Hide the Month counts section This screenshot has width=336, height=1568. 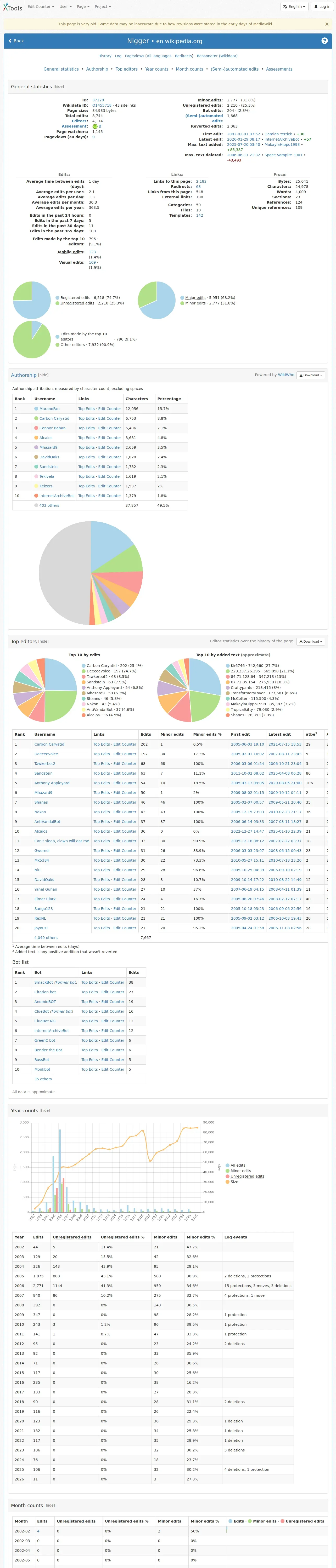pos(49,1505)
